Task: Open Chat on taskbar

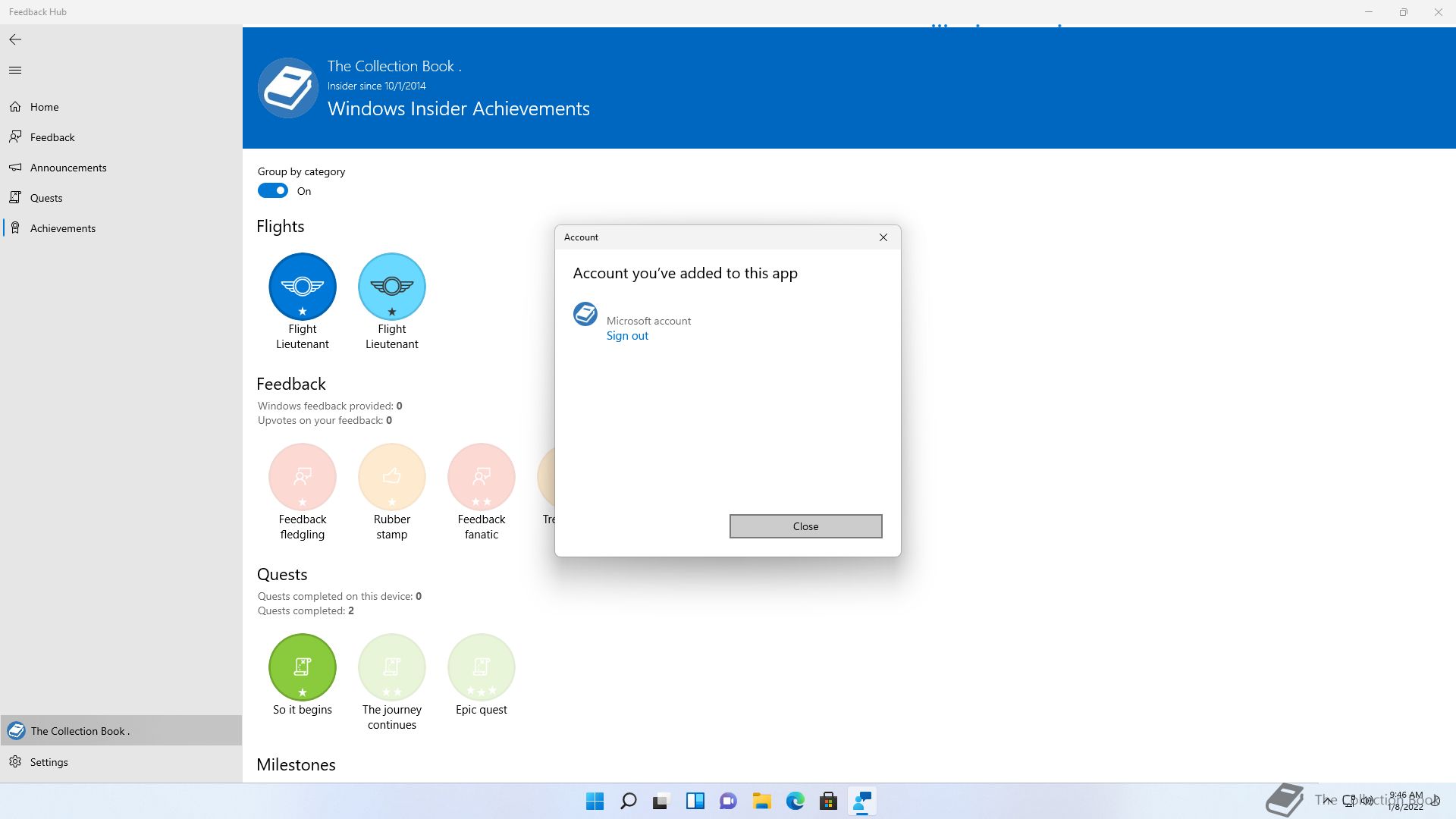Action: pos(729,801)
